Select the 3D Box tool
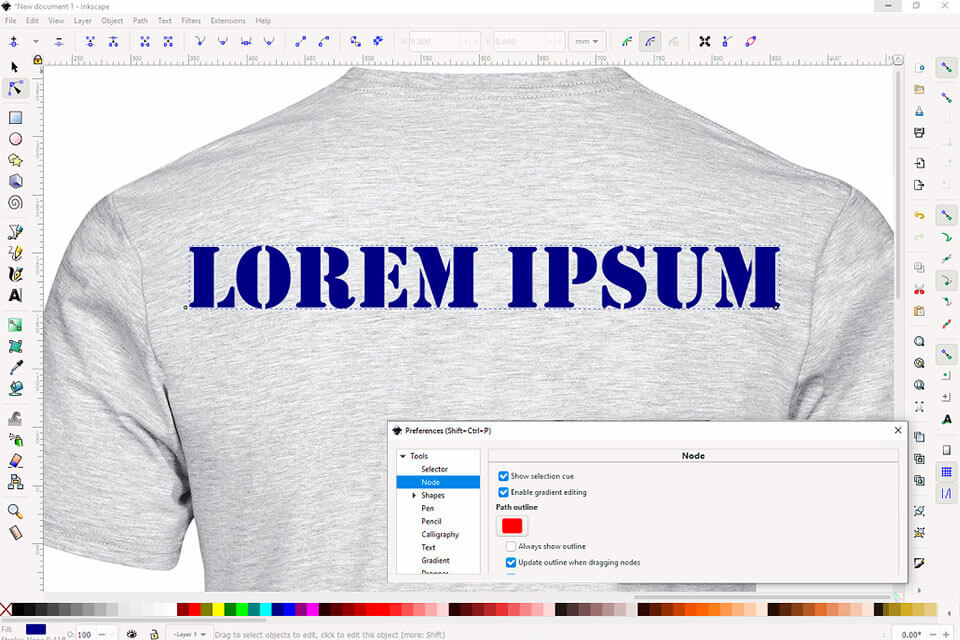Screen dimensions: 960x640 (x=15, y=181)
